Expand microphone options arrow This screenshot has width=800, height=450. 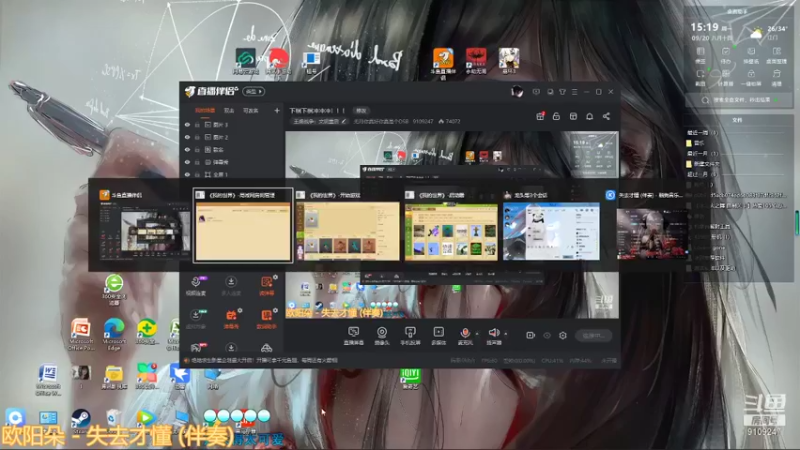pyautogui.click(x=477, y=334)
